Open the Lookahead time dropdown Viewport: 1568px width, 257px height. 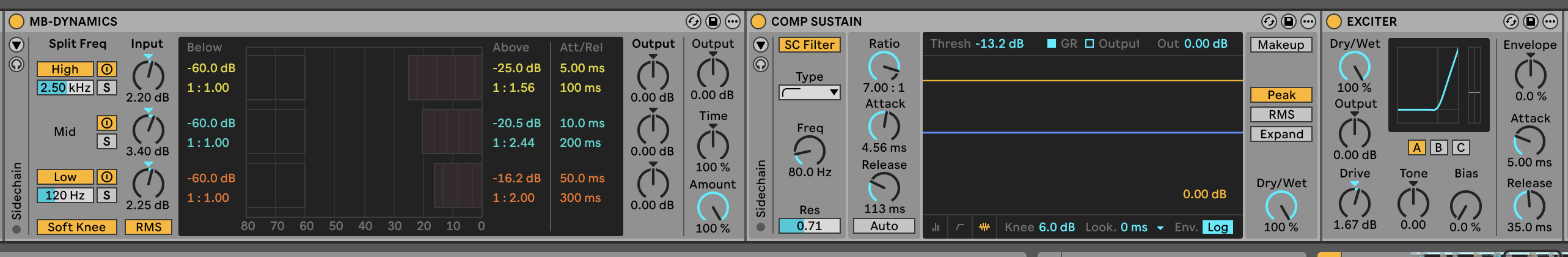1160,228
